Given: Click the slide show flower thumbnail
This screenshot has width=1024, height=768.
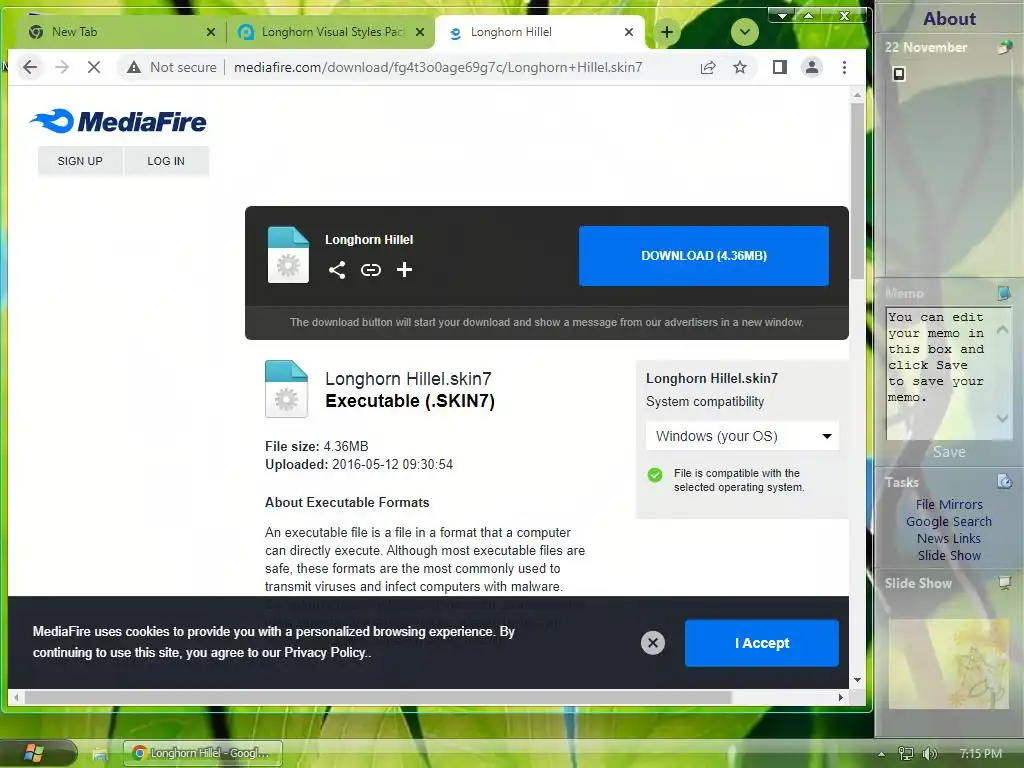Looking at the screenshot, I should pyautogui.click(x=948, y=664).
